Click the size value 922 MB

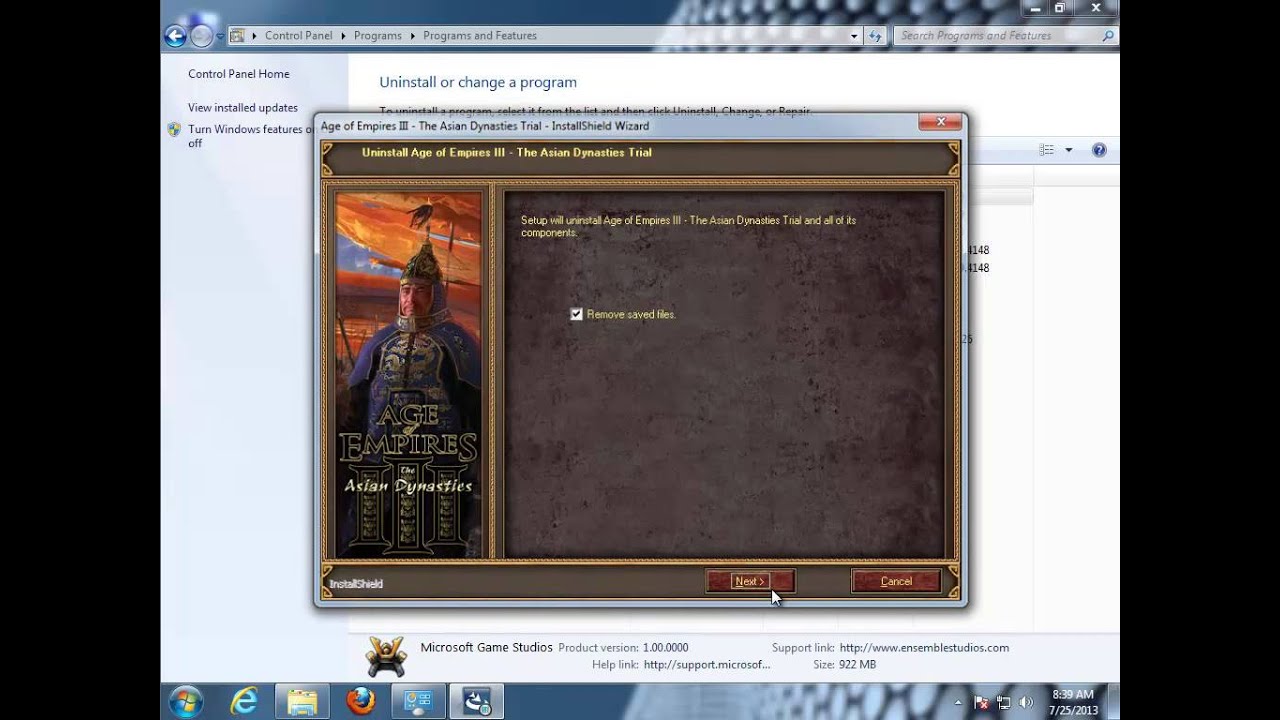[x=858, y=664]
